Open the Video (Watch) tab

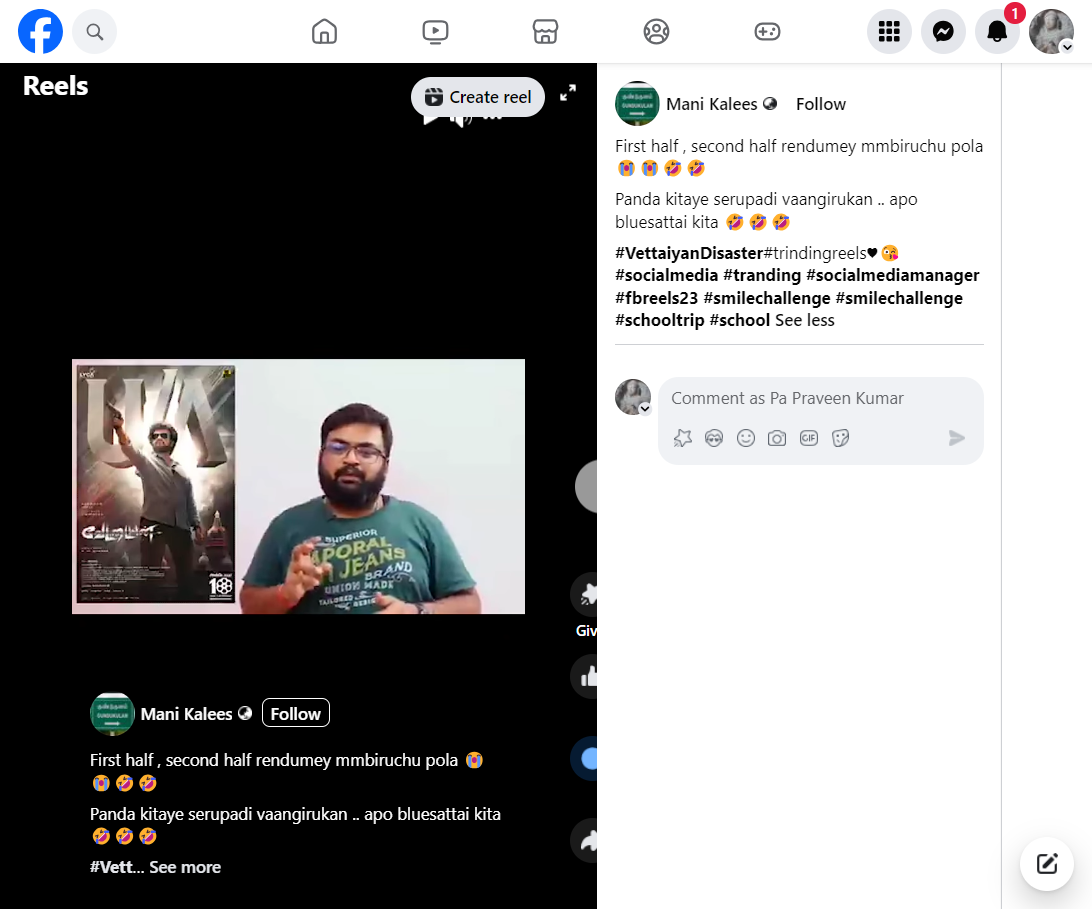click(x=435, y=31)
